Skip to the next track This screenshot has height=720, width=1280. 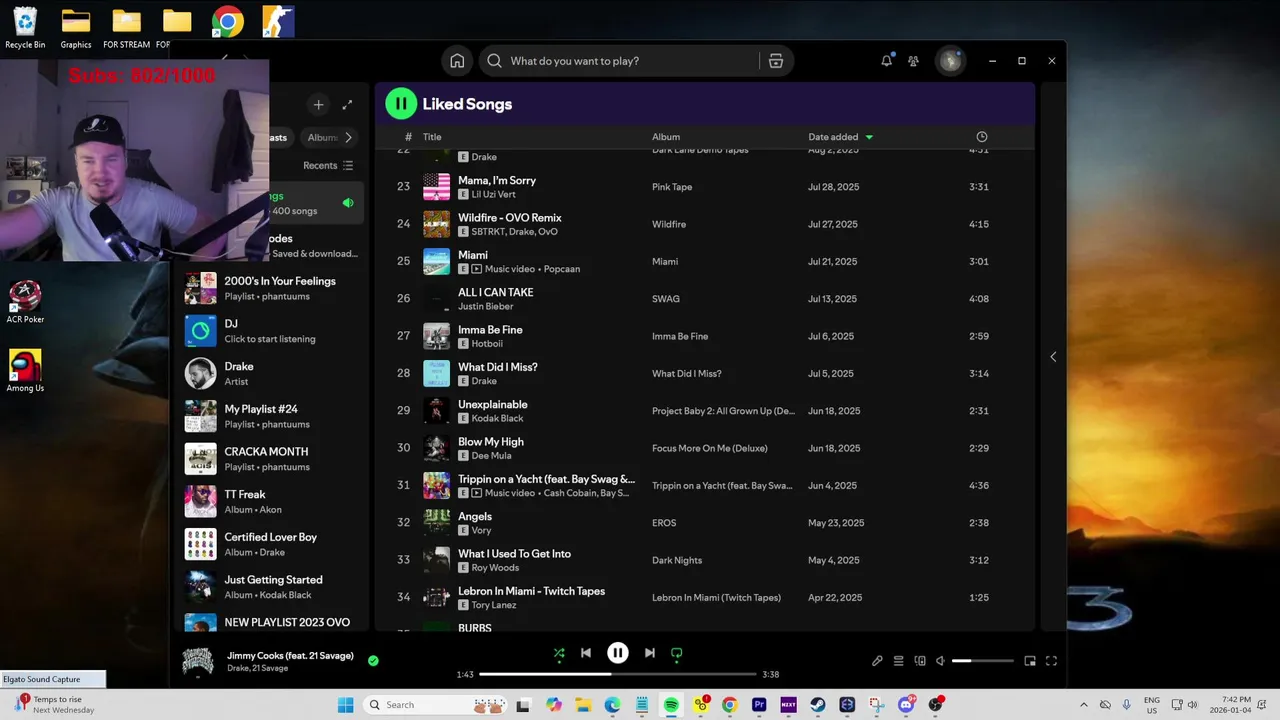[x=650, y=653]
